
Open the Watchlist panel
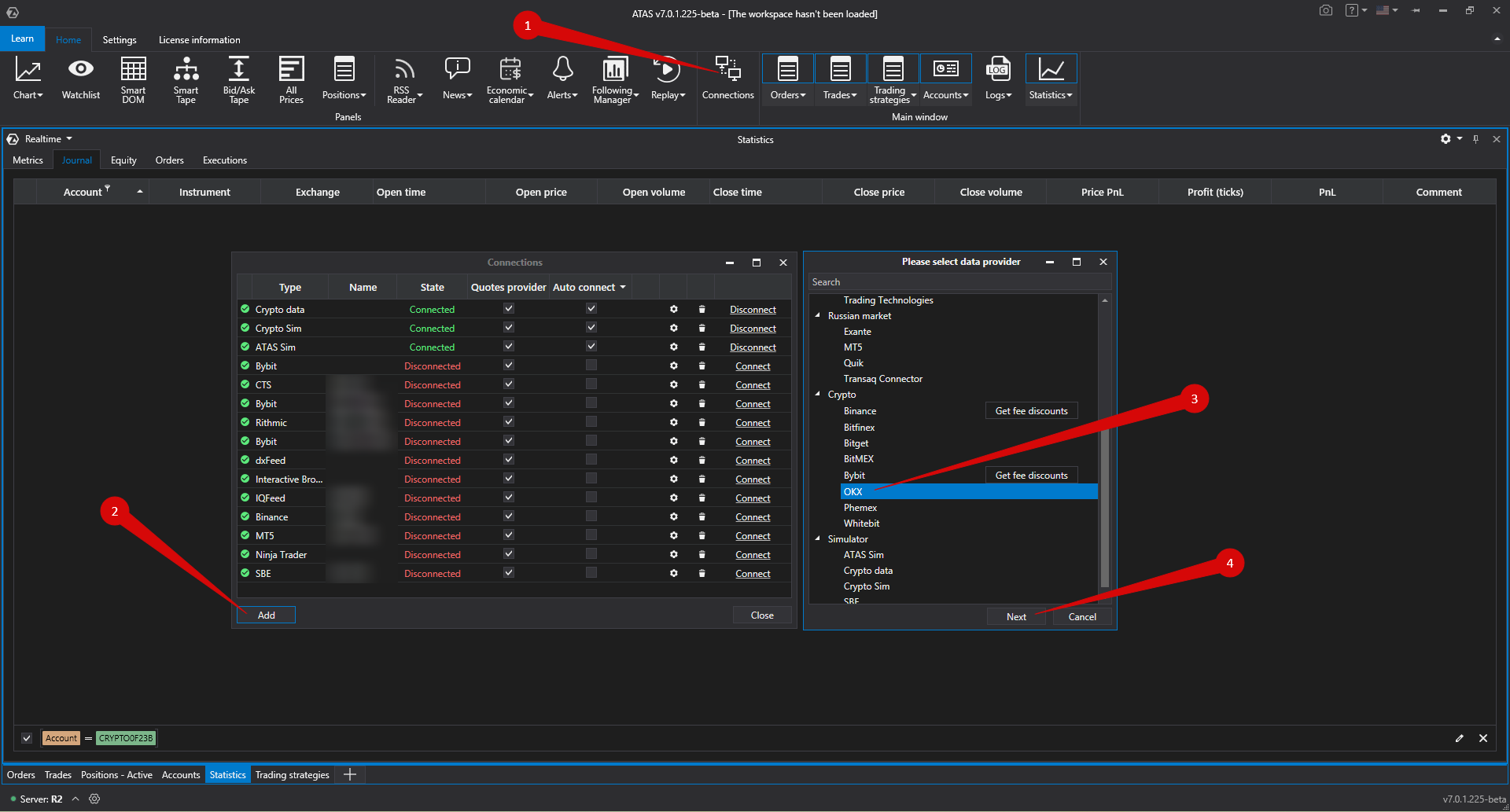coord(80,79)
